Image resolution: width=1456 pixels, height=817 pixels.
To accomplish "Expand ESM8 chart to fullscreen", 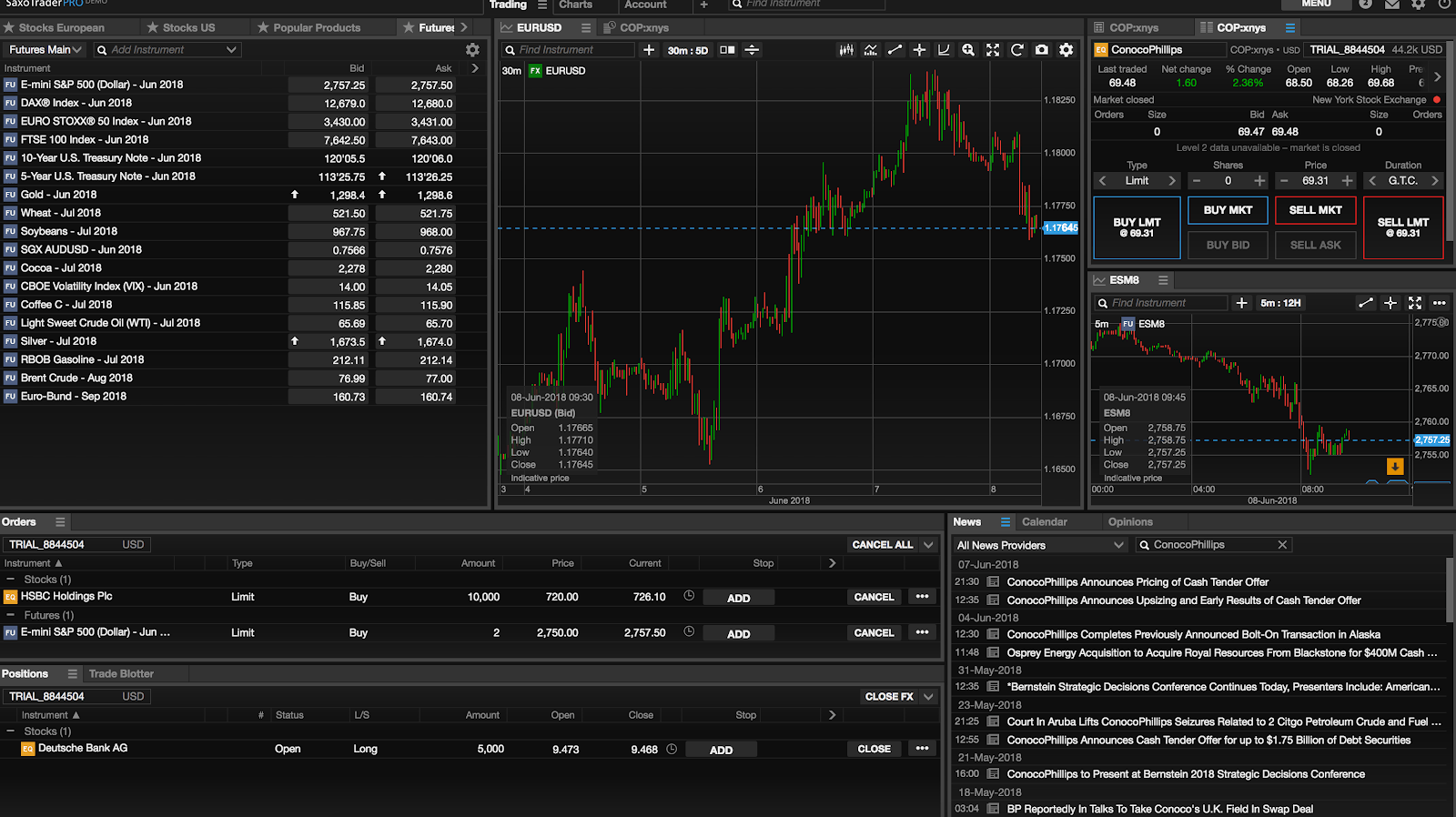I will pyautogui.click(x=1415, y=303).
